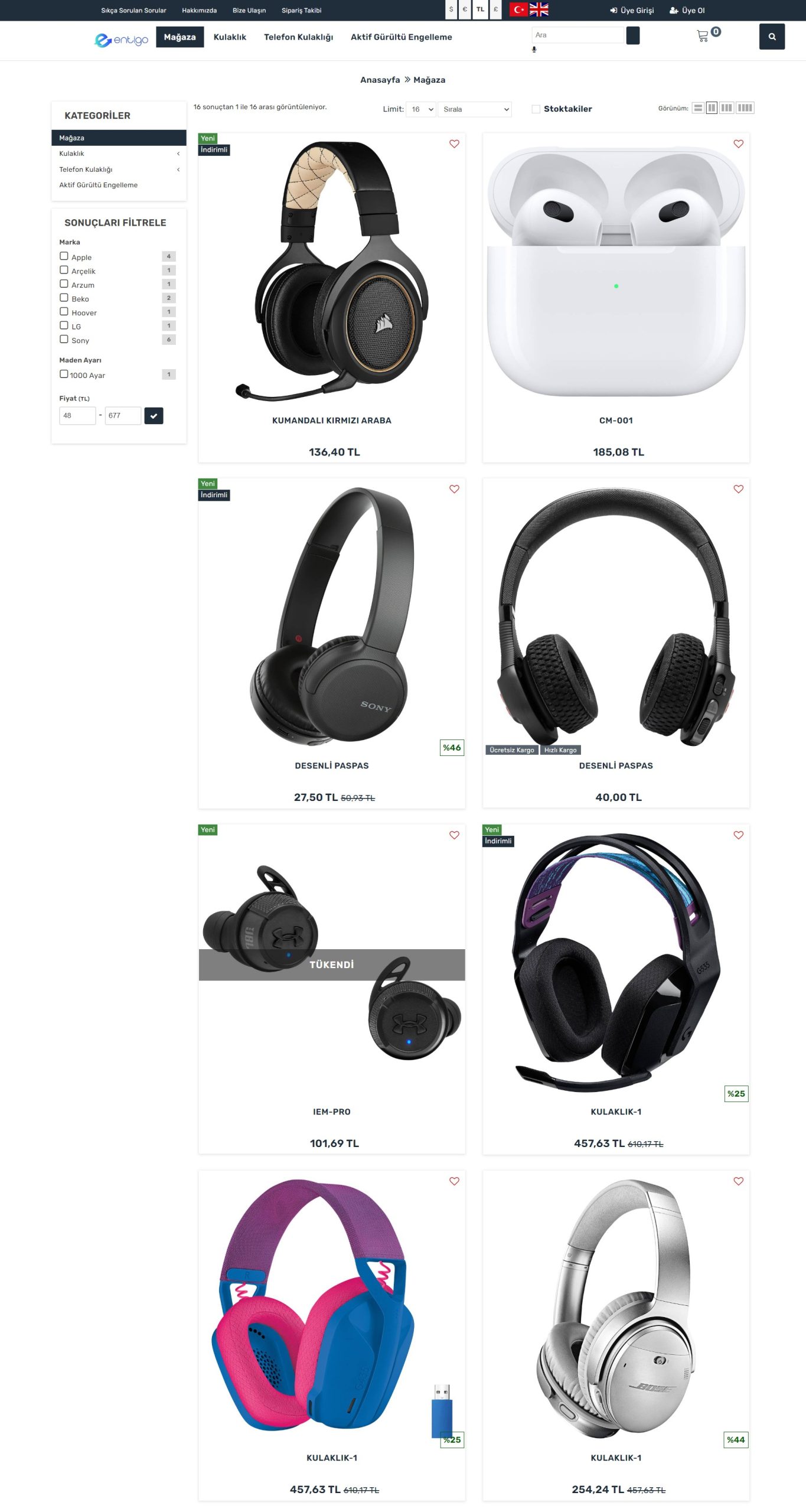Select the Turkish flag language icon
Viewport: 806px width, 1512px height.
(x=518, y=9)
